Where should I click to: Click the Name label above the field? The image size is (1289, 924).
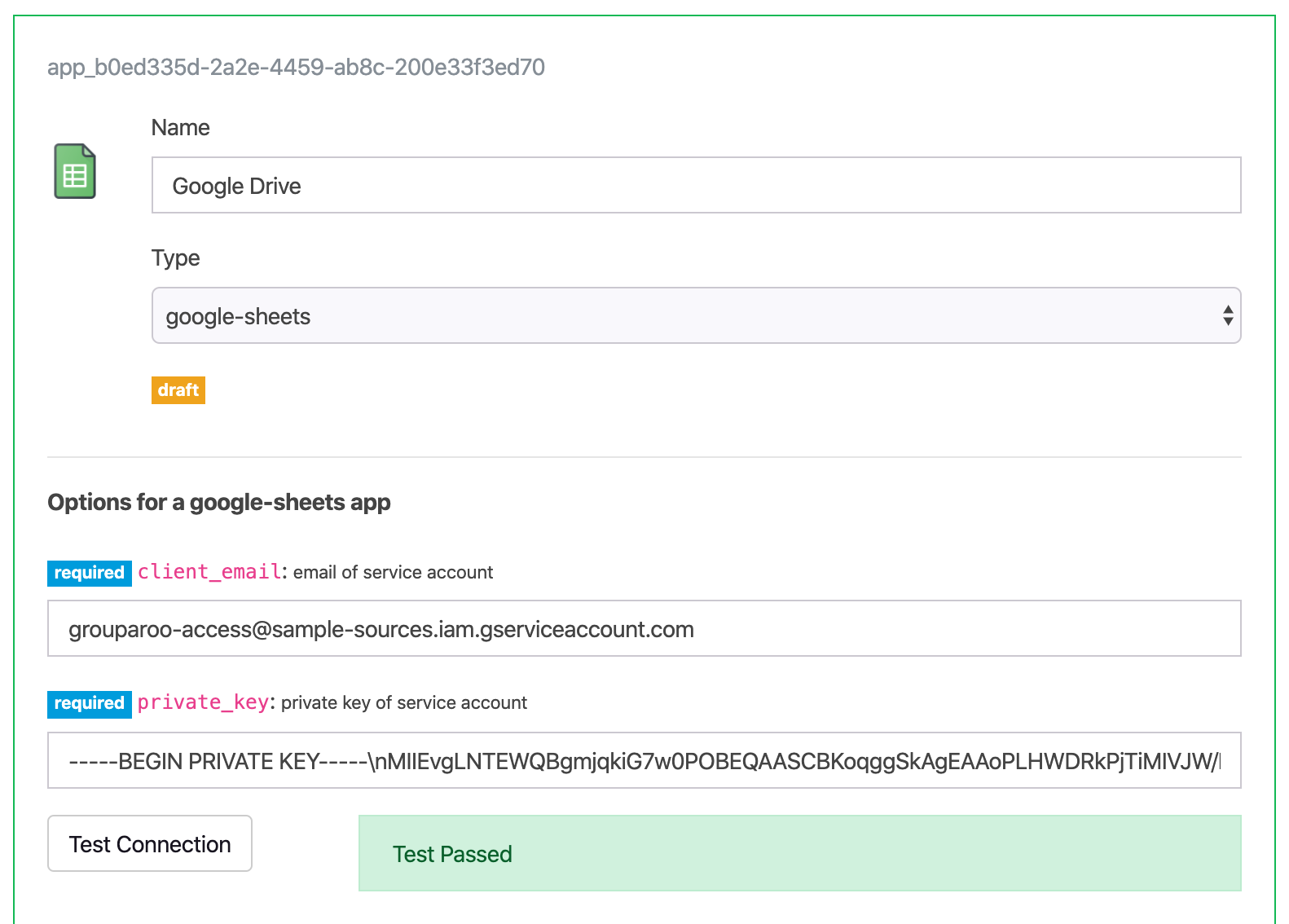tap(181, 128)
